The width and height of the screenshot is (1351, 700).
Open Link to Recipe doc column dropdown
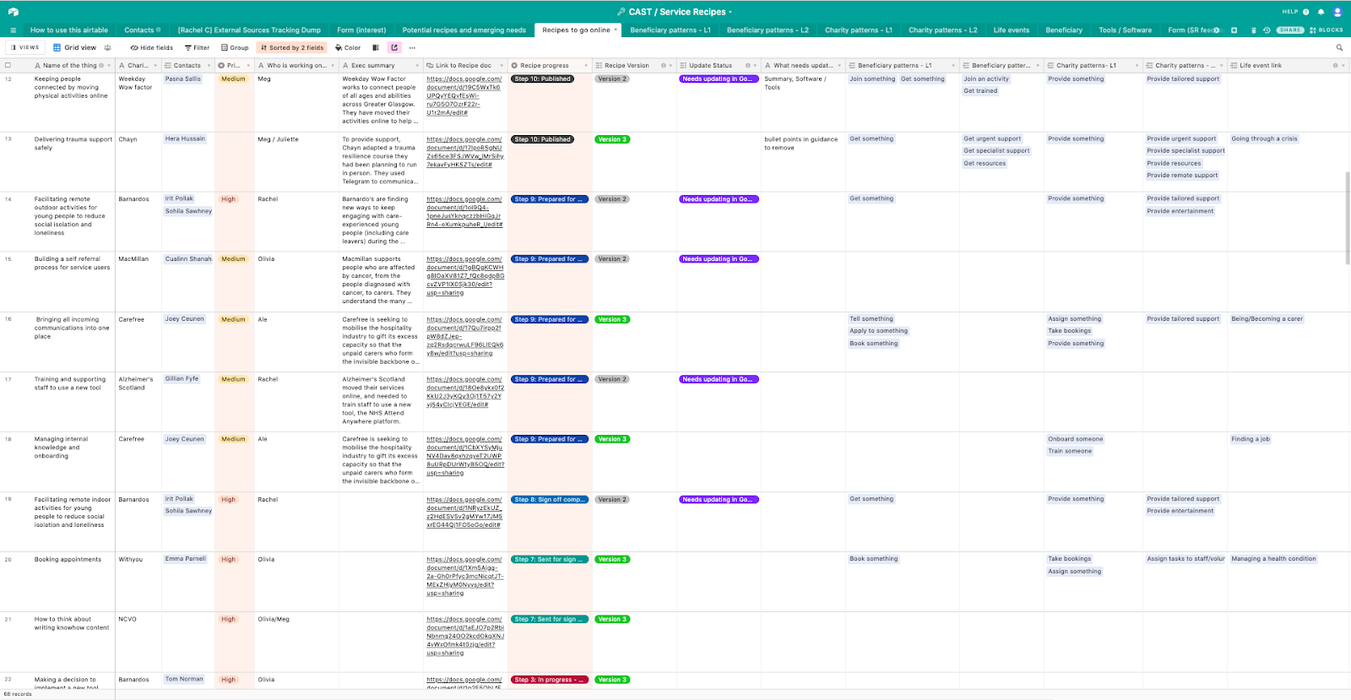point(500,65)
